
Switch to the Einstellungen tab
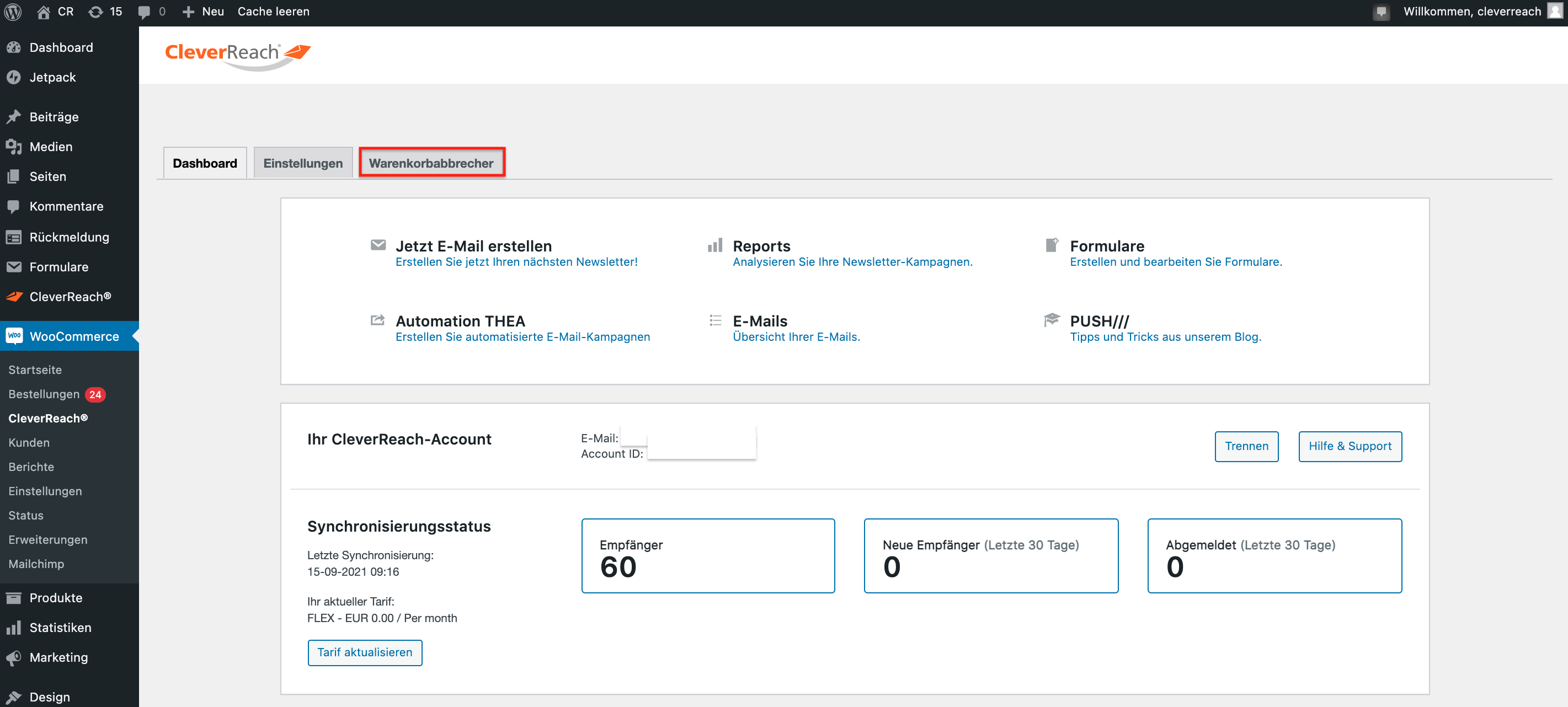pos(302,163)
